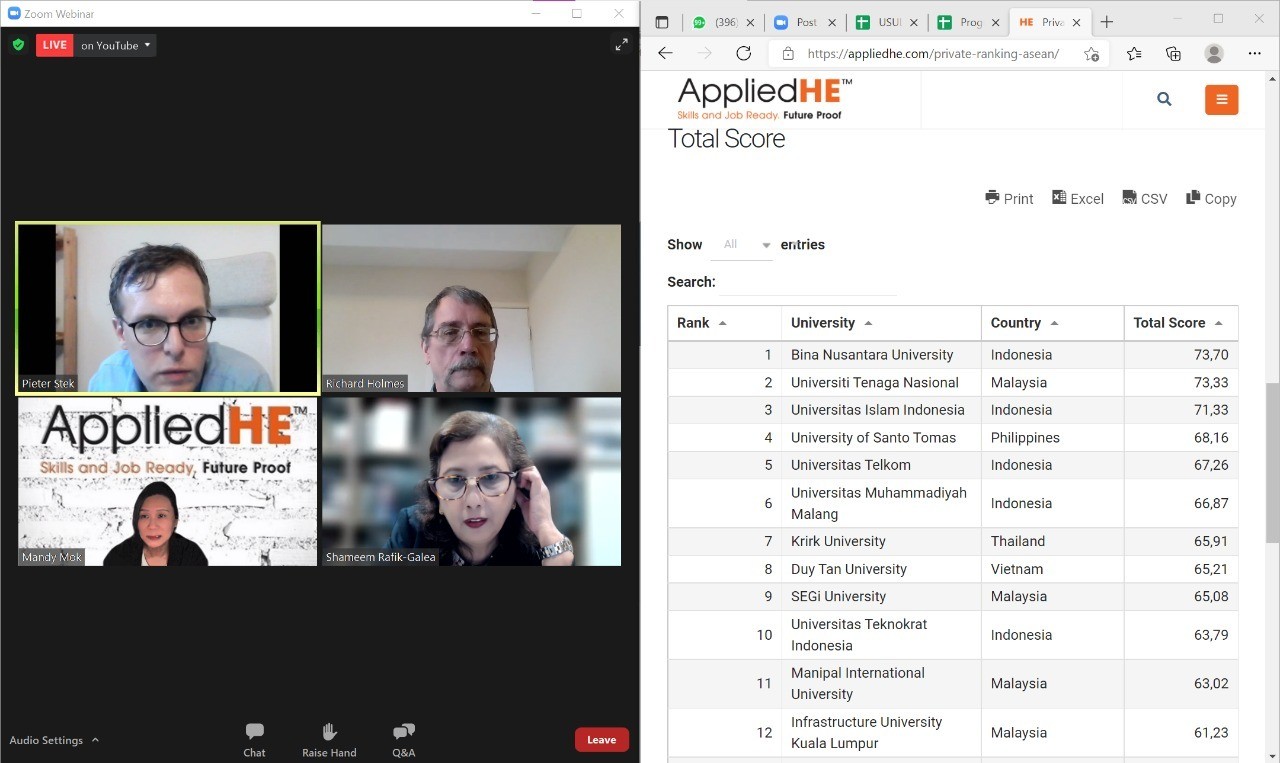Select Mandy Mok's video tile
Viewport: 1280px width, 763px height.
[x=168, y=482]
